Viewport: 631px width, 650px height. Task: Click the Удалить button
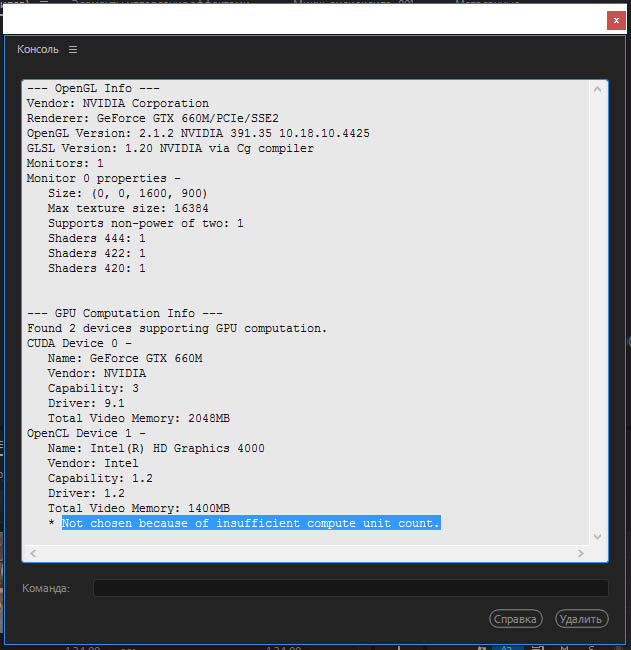[x=581, y=619]
